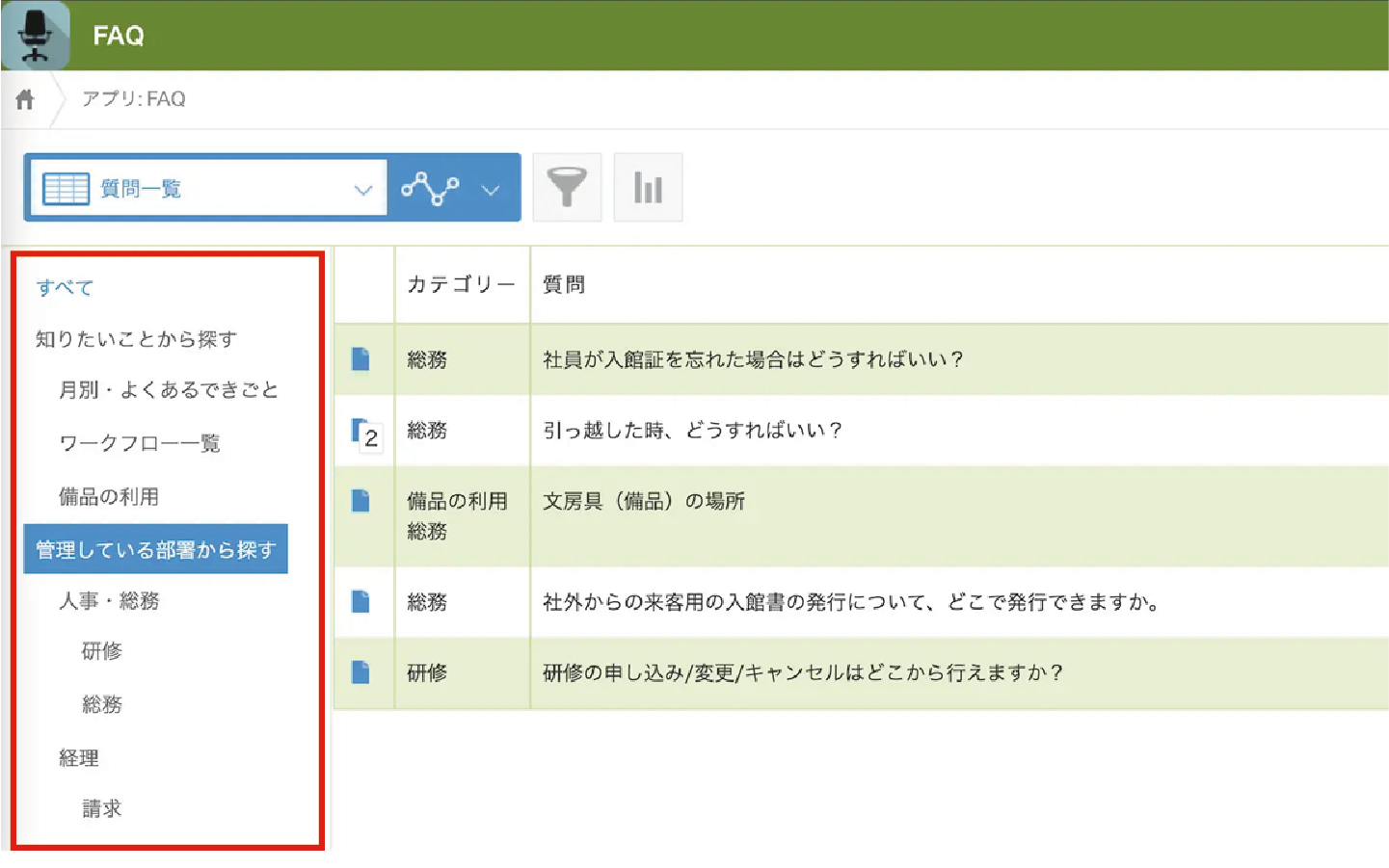
Task: Click the graph line view icon
Action: coord(430,188)
